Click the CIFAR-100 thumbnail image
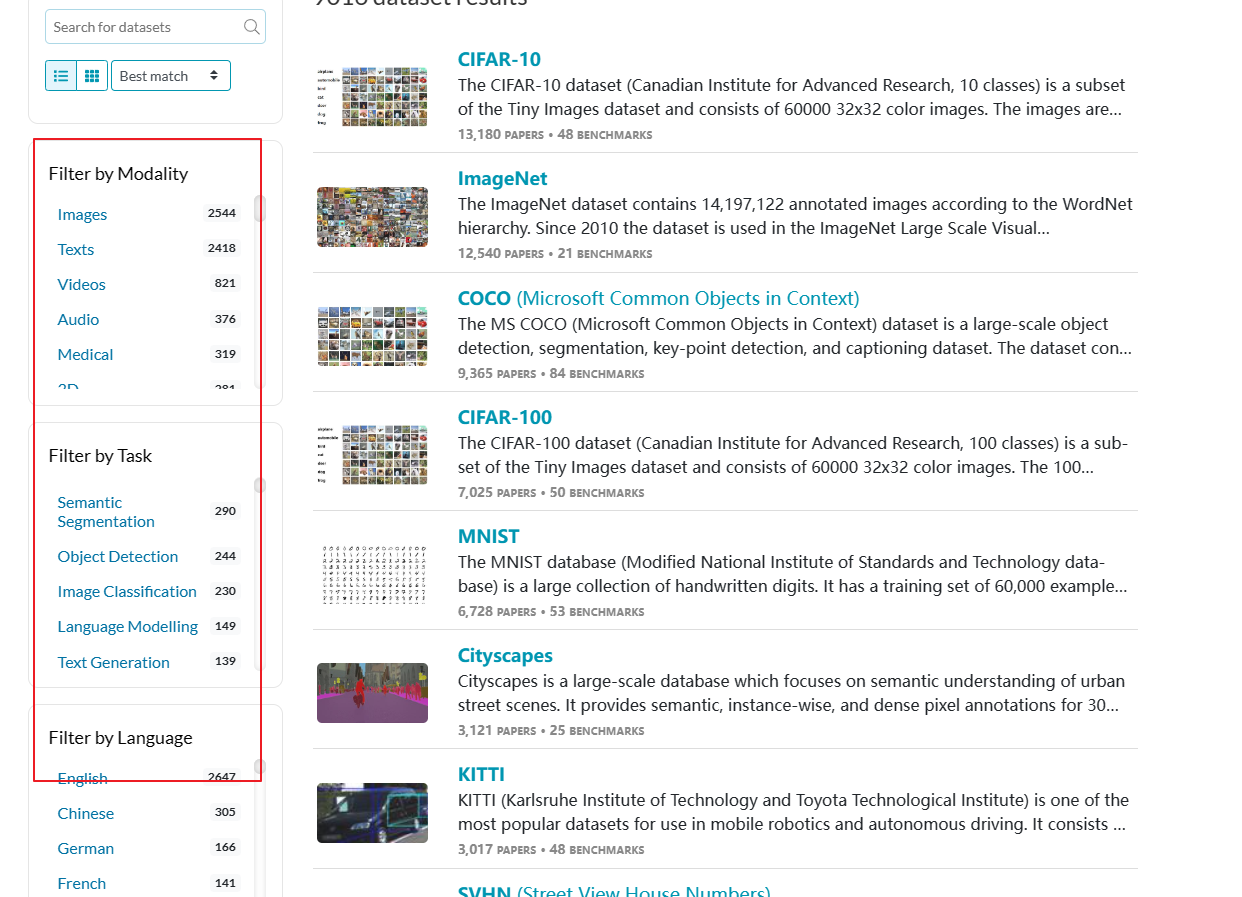The image size is (1242, 897). point(372,455)
